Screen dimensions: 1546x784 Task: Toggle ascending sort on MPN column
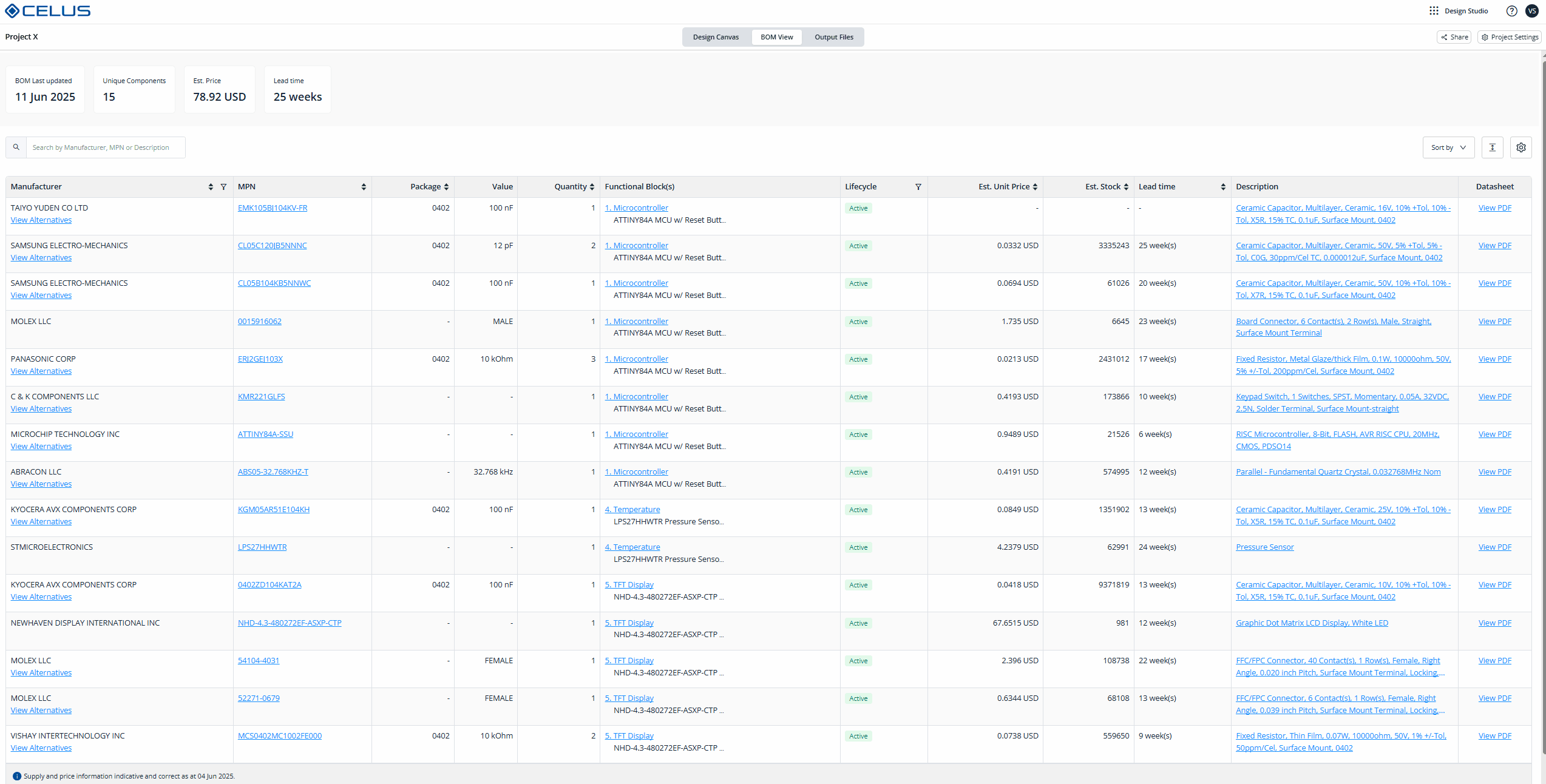click(363, 186)
